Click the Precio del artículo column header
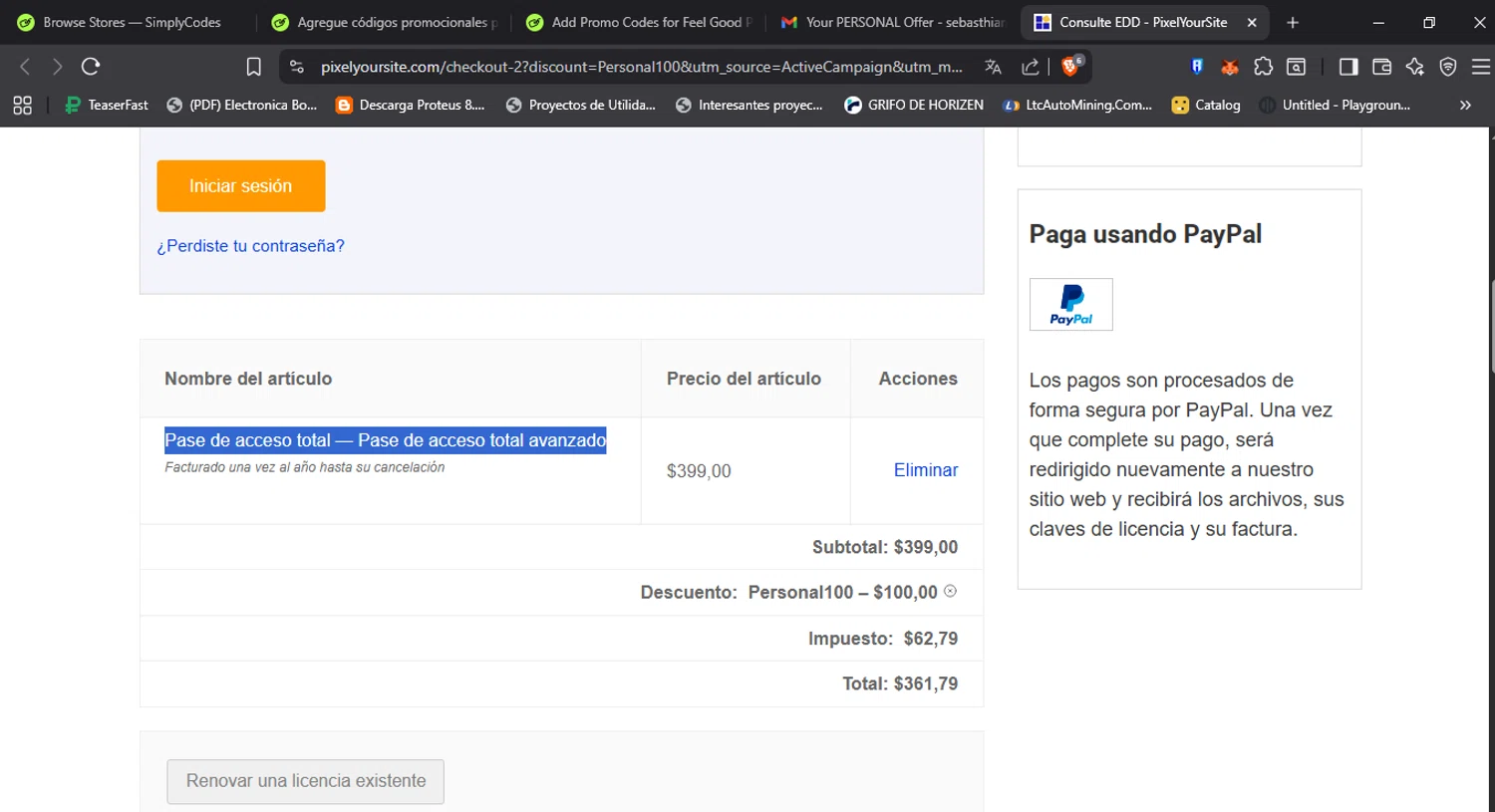 (744, 379)
